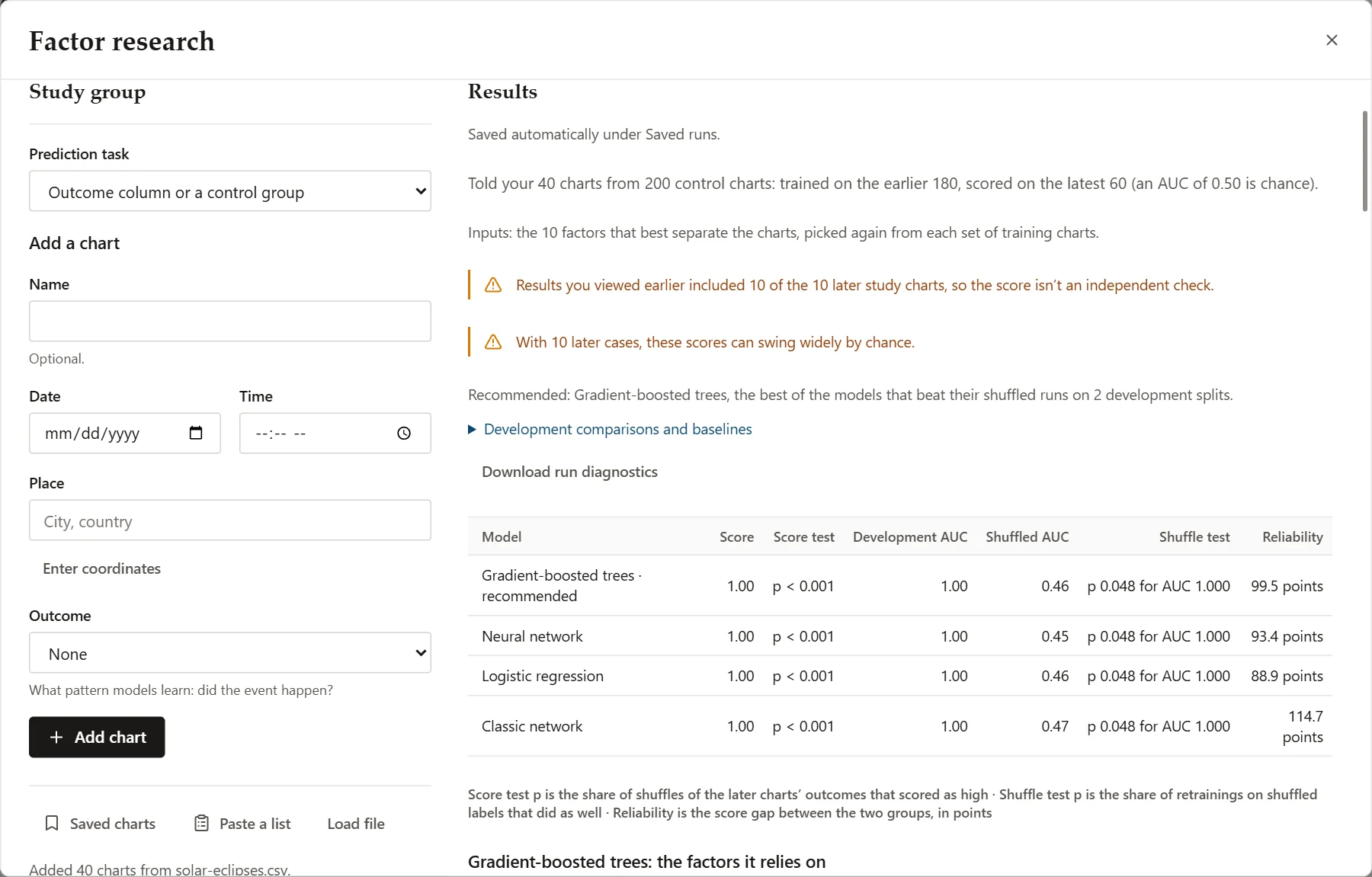This screenshot has height=877, width=1372.
Task: Select the Neural network model row
Action: 900,636
